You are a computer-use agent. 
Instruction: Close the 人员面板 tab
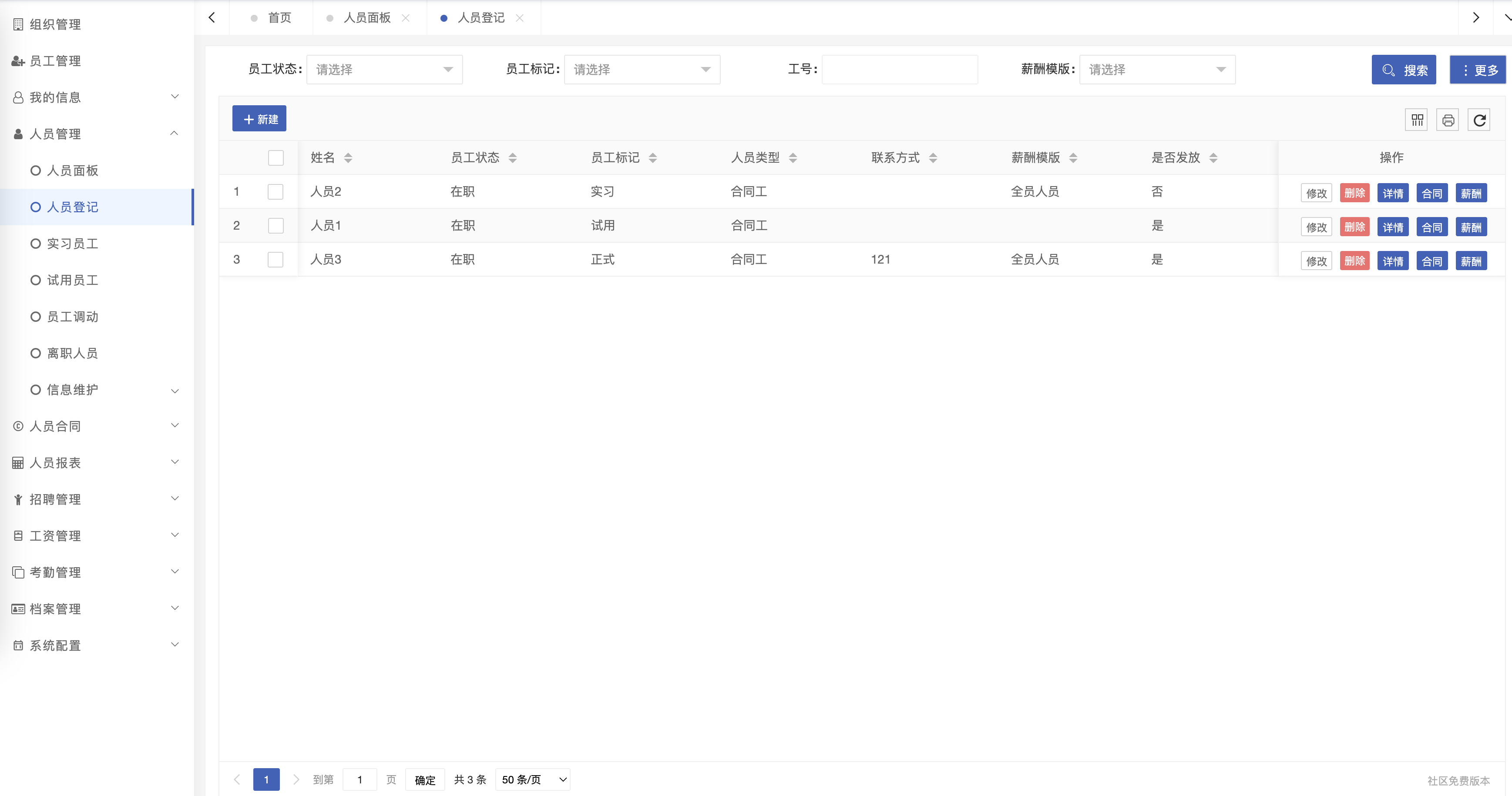406,18
